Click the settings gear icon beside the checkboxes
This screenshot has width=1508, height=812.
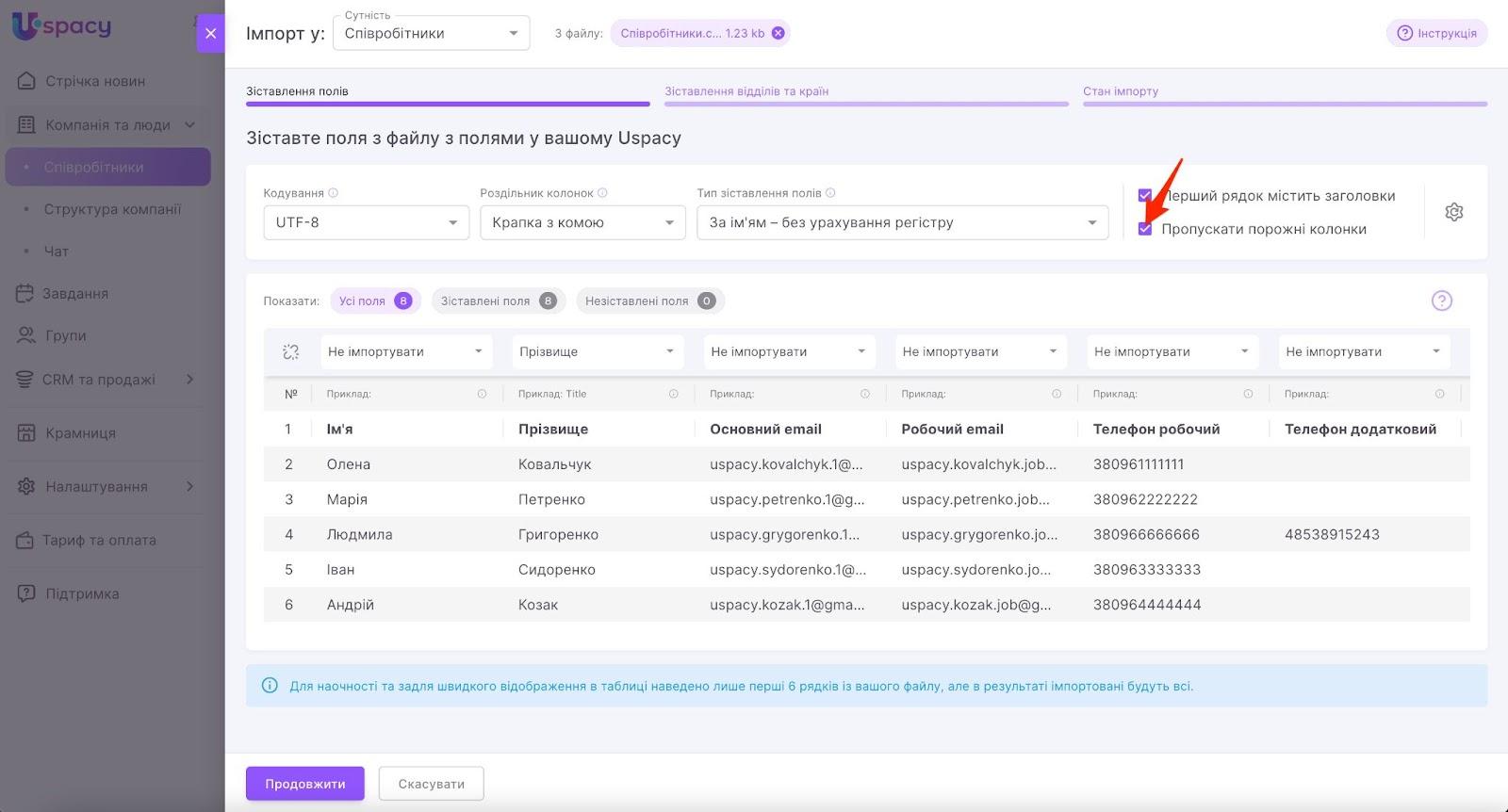(x=1453, y=212)
